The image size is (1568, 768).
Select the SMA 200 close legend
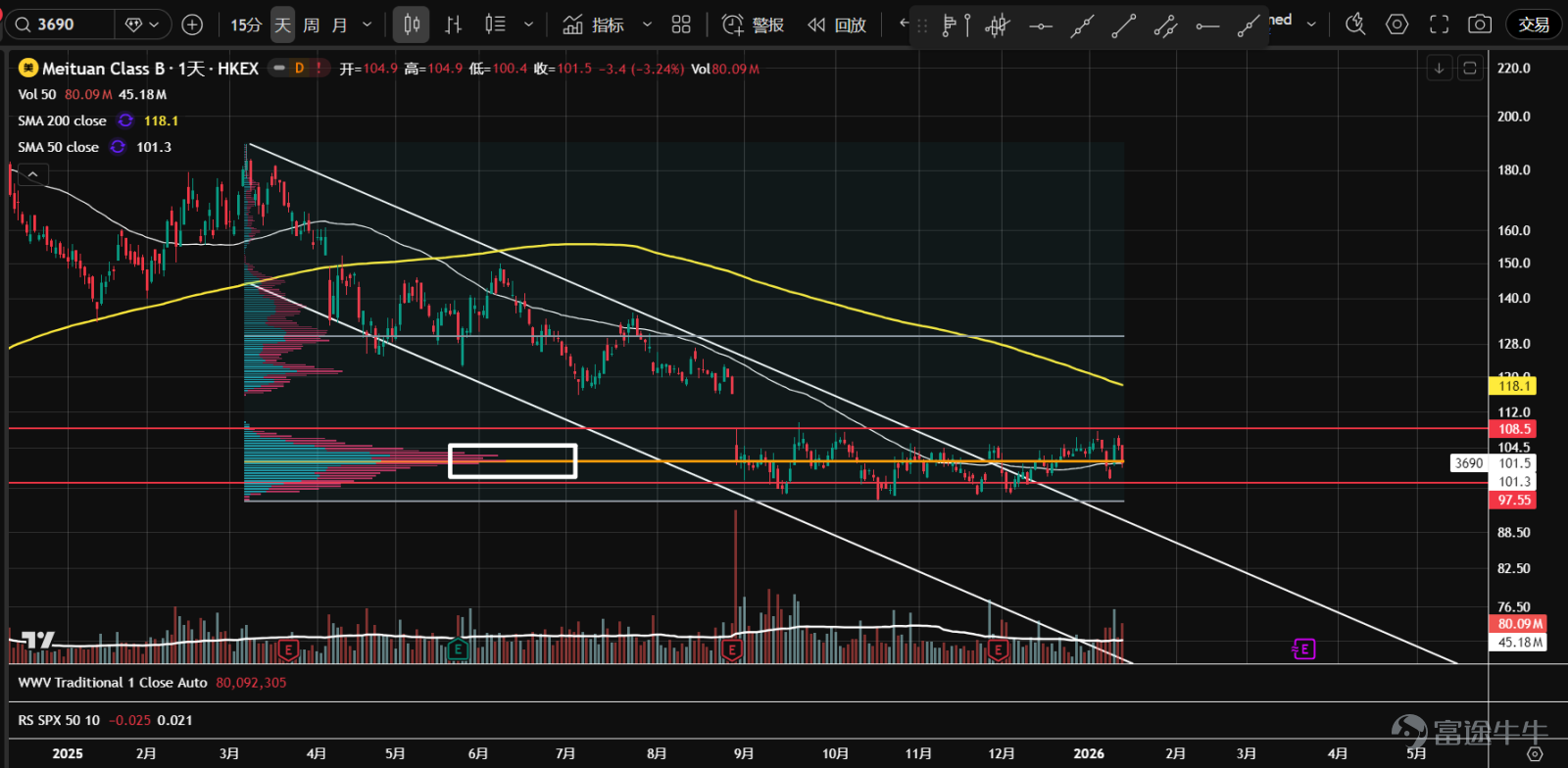coord(62,120)
